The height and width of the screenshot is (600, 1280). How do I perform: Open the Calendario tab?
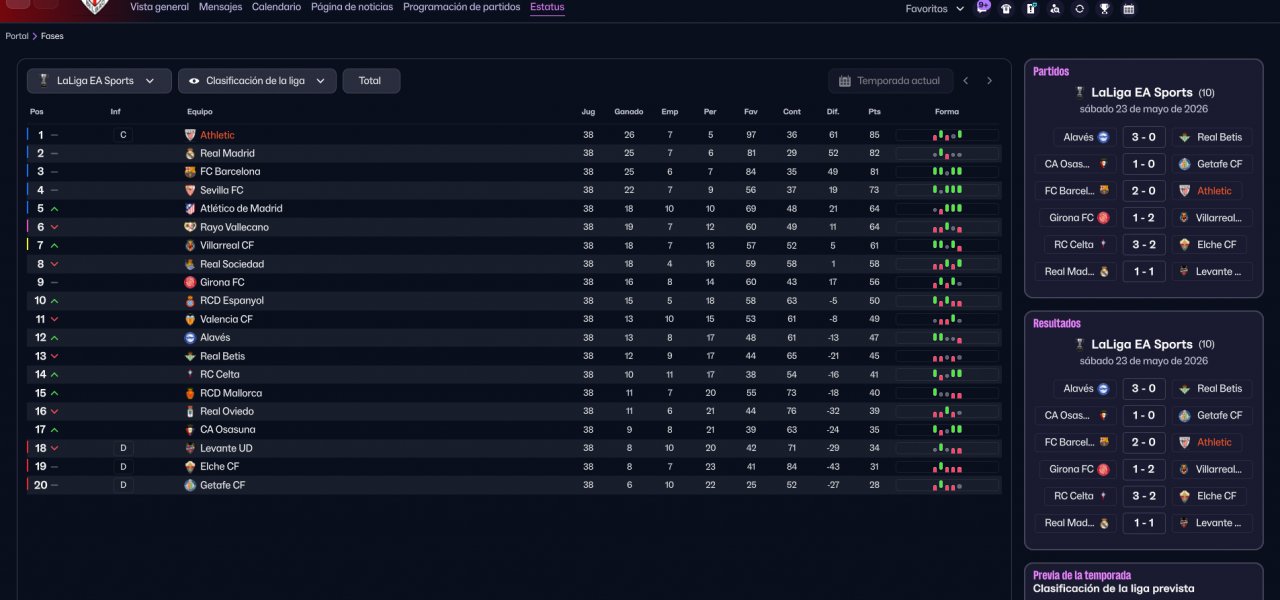click(x=276, y=7)
